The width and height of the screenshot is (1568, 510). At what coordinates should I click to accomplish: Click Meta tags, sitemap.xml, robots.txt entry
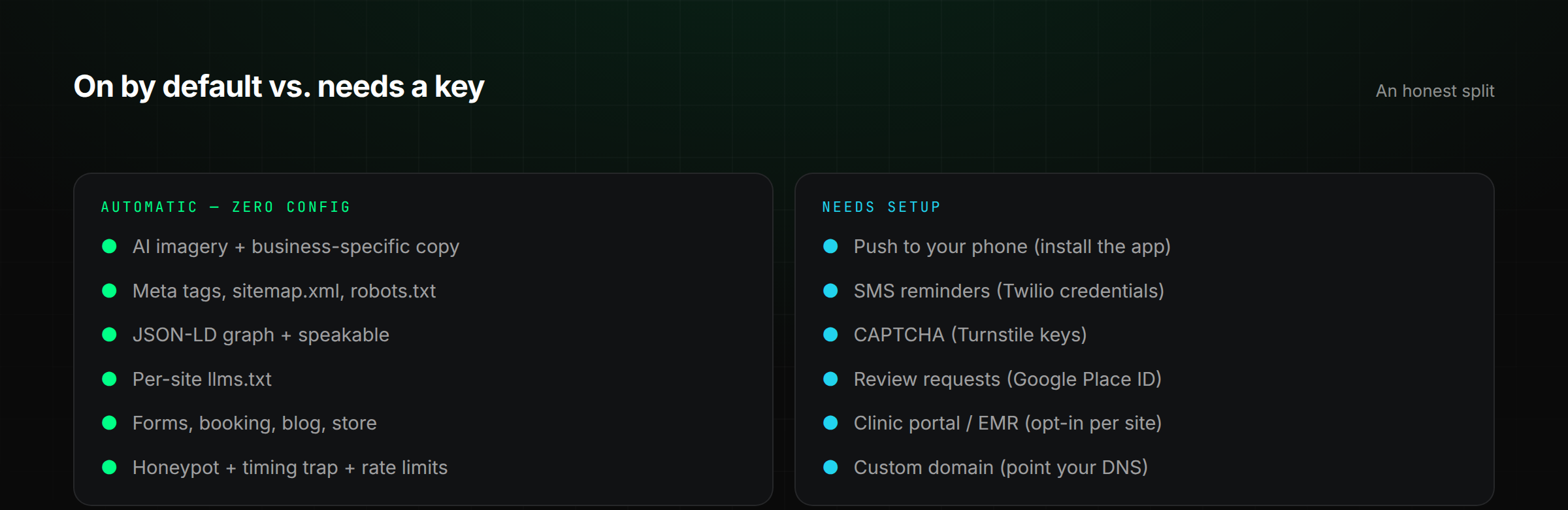click(x=284, y=291)
